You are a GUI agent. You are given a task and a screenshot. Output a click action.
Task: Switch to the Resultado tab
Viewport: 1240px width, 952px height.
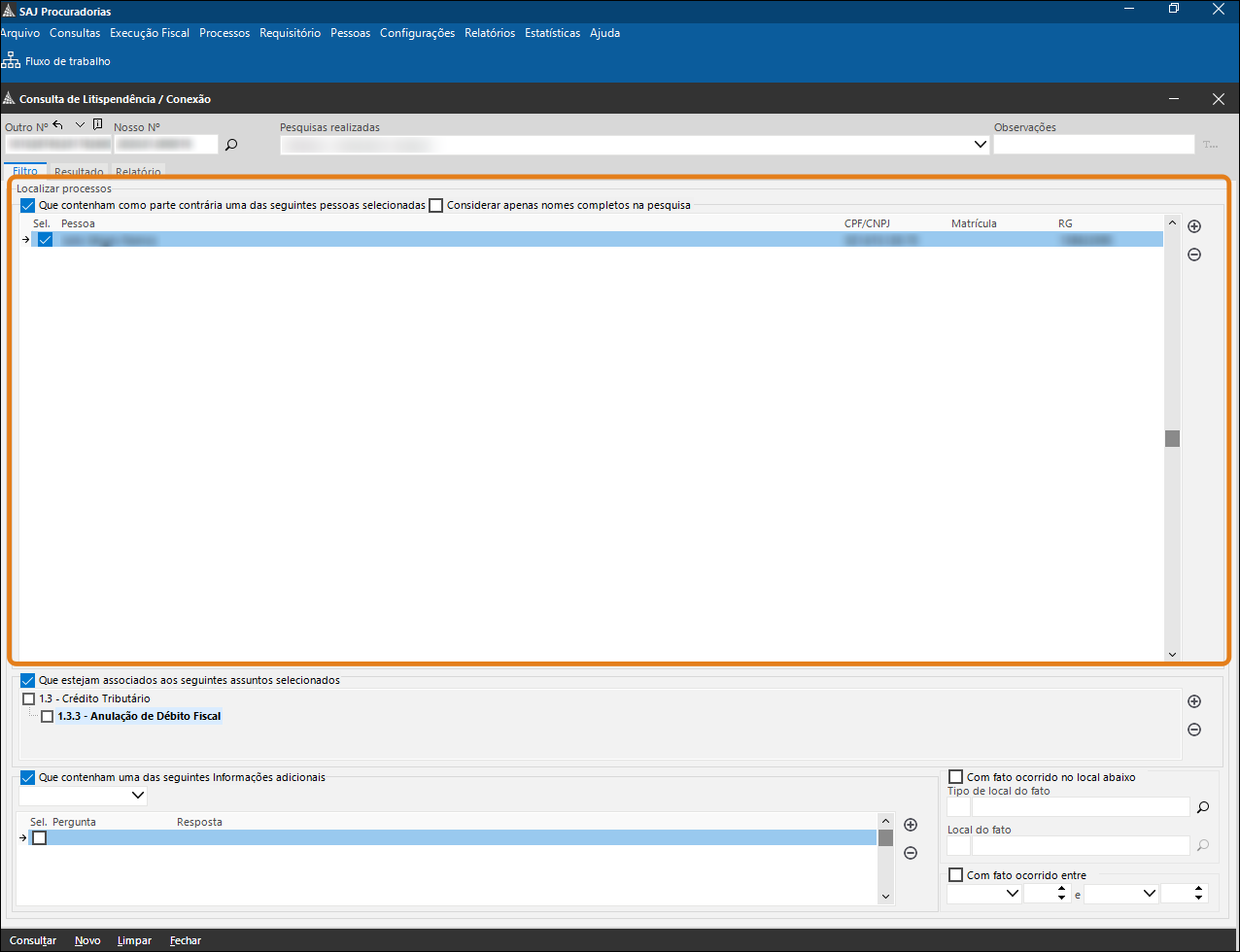tap(79, 172)
